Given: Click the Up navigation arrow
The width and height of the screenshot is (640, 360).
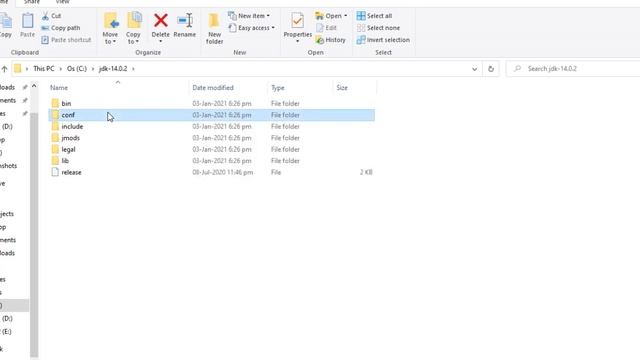Looking at the screenshot, I should coord(4,69).
